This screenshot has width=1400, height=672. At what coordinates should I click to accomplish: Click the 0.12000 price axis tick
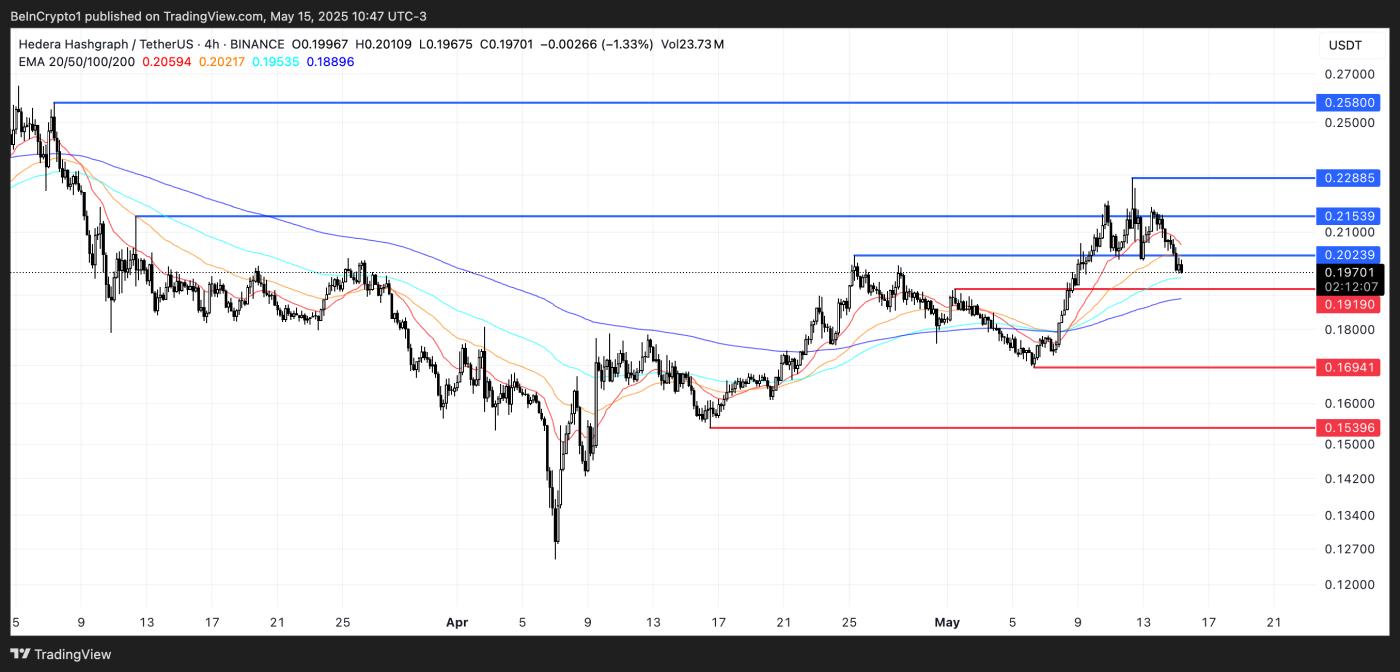(x=1350, y=584)
